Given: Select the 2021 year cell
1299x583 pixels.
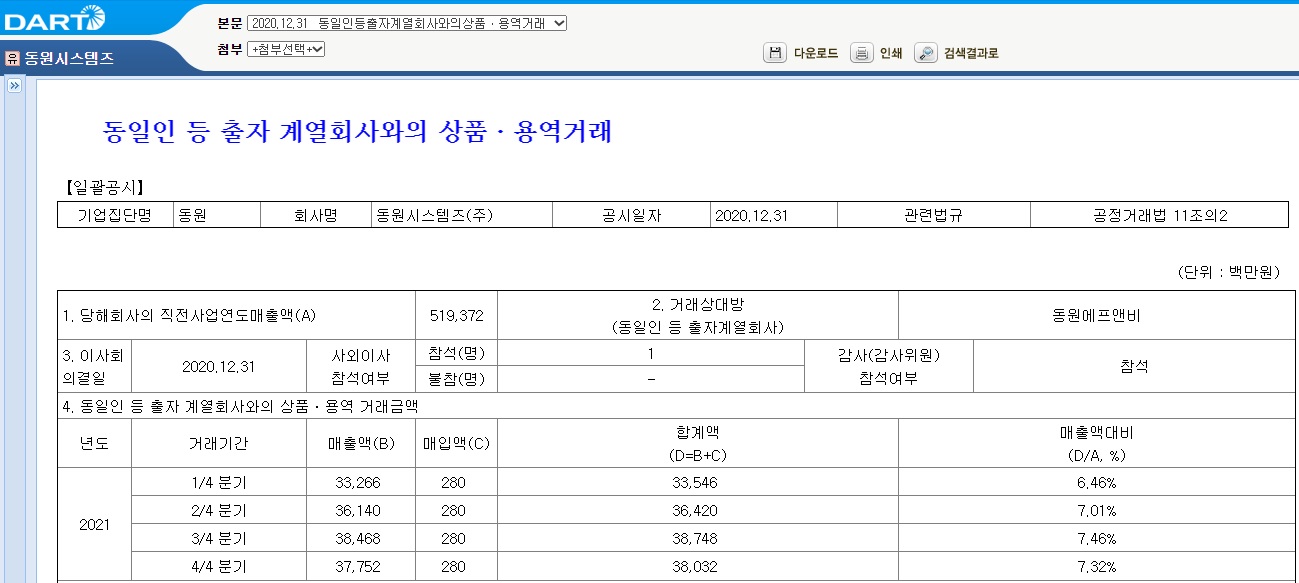Looking at the screenshot, I should tap(94, 524).
